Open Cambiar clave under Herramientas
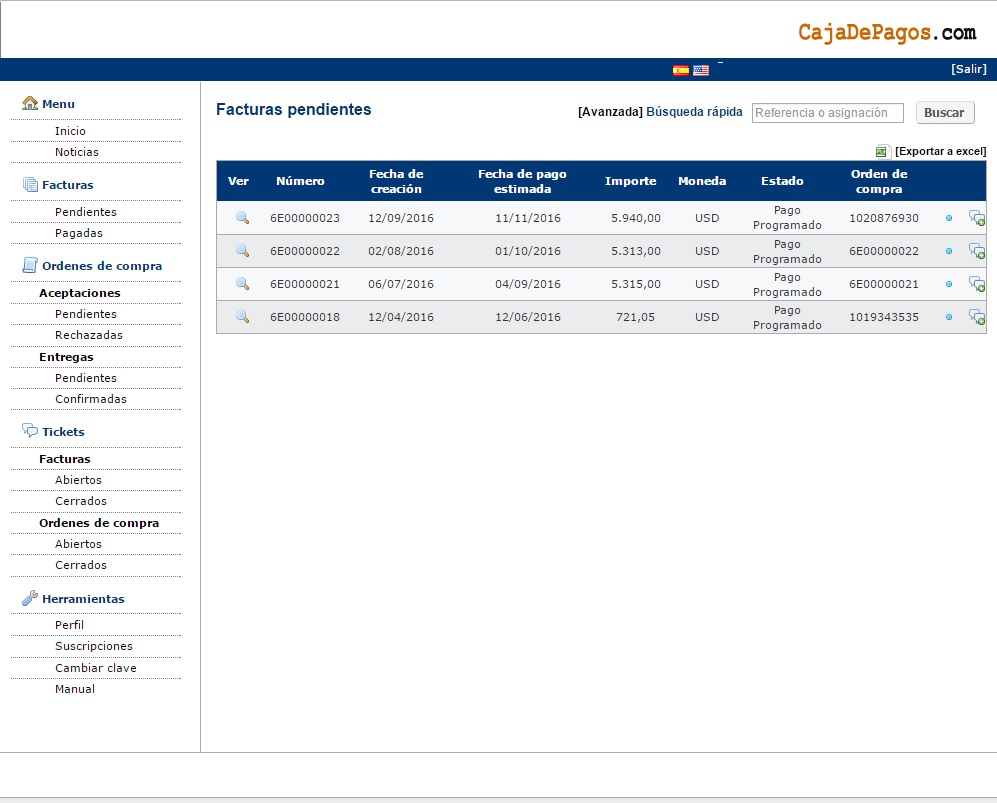The image size is (997, 803). point(96,668)
